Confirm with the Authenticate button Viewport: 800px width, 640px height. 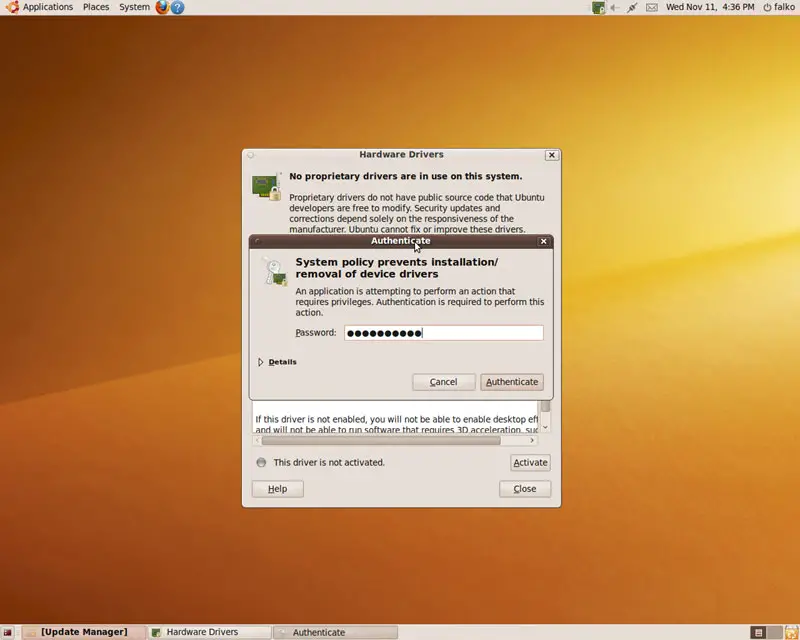point(512,382)
